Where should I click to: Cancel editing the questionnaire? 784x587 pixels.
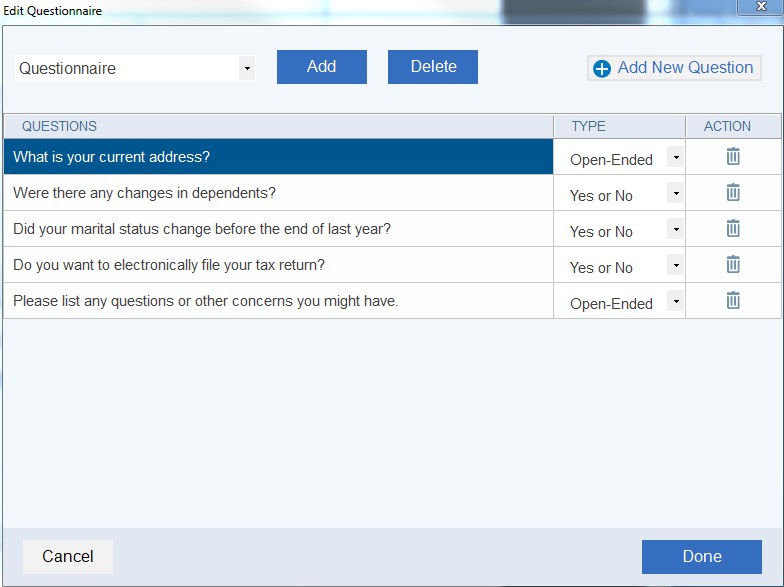(x=68, y=556)
